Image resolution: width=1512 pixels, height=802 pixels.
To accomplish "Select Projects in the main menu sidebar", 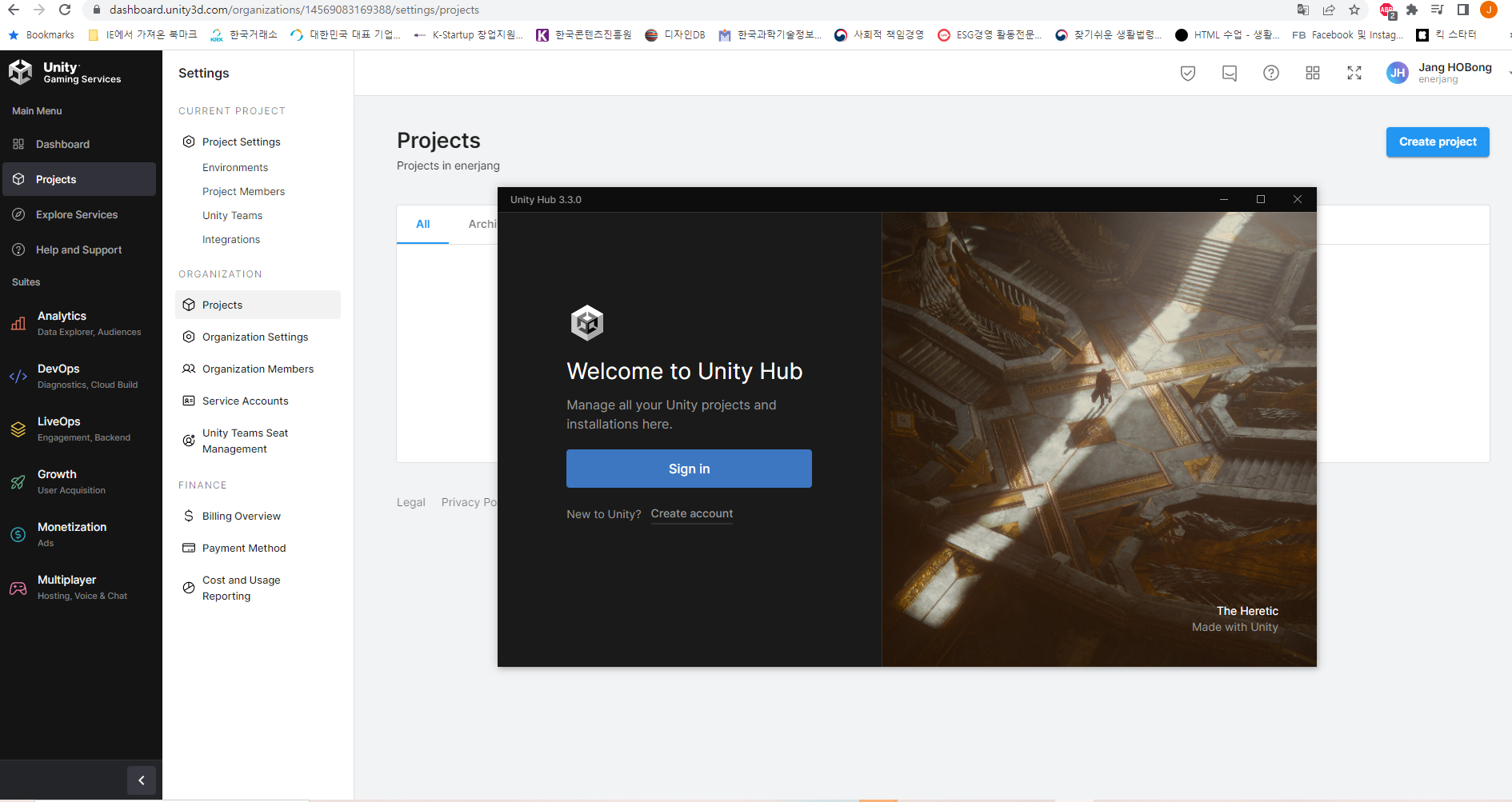I will coord(79,179).
